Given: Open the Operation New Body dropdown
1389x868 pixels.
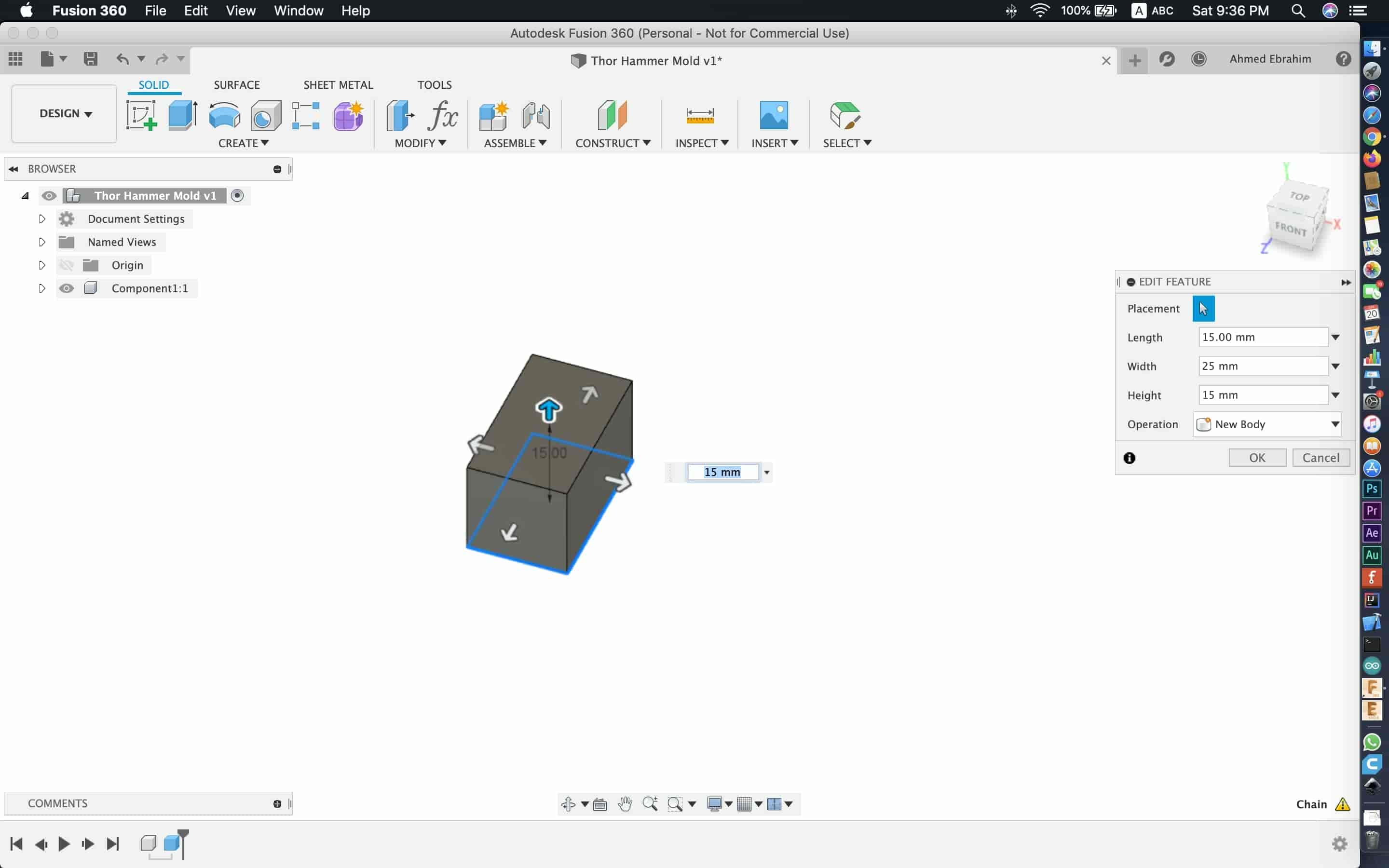Looking at the screenshot, I should point(1267,424).
